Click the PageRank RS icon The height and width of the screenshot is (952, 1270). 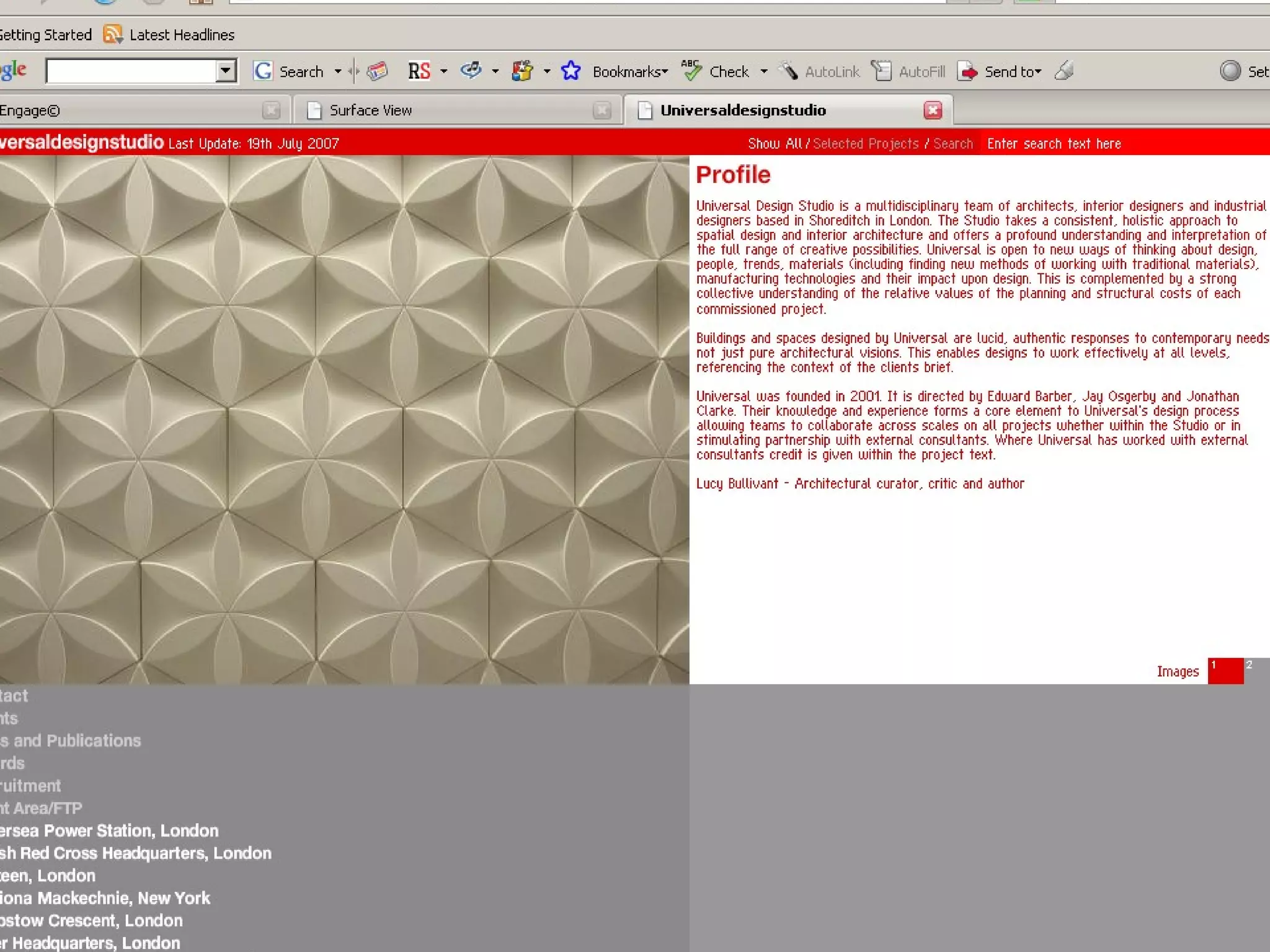tap(419, 71)
